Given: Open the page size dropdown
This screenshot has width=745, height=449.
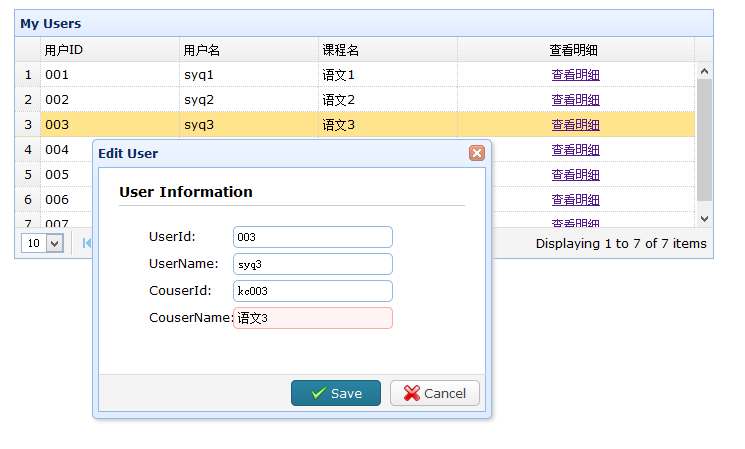Looking at the screenshot, I should [55, 243].
